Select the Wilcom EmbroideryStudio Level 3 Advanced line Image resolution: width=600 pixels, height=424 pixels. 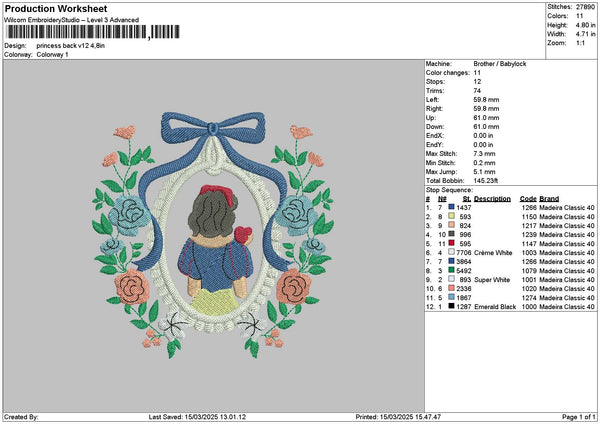[x=72, y=20]
